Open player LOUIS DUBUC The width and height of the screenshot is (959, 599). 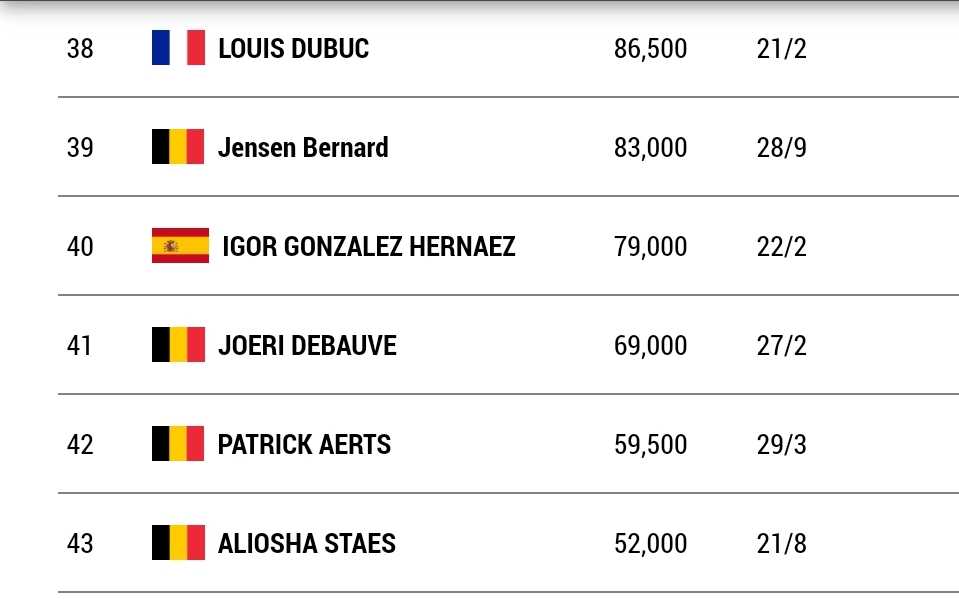(294, 48)
